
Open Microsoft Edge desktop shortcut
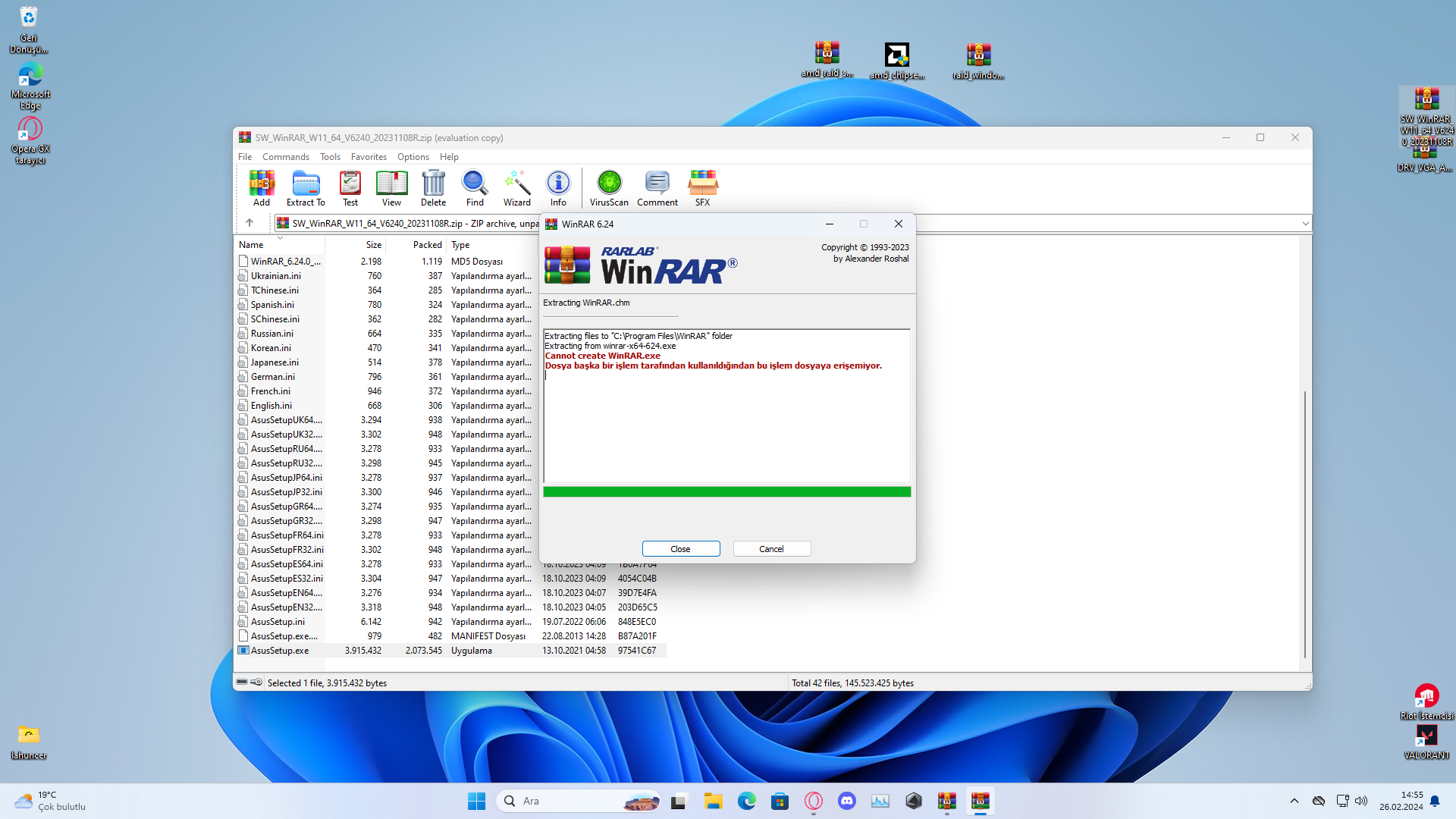(x=30, y=86)
